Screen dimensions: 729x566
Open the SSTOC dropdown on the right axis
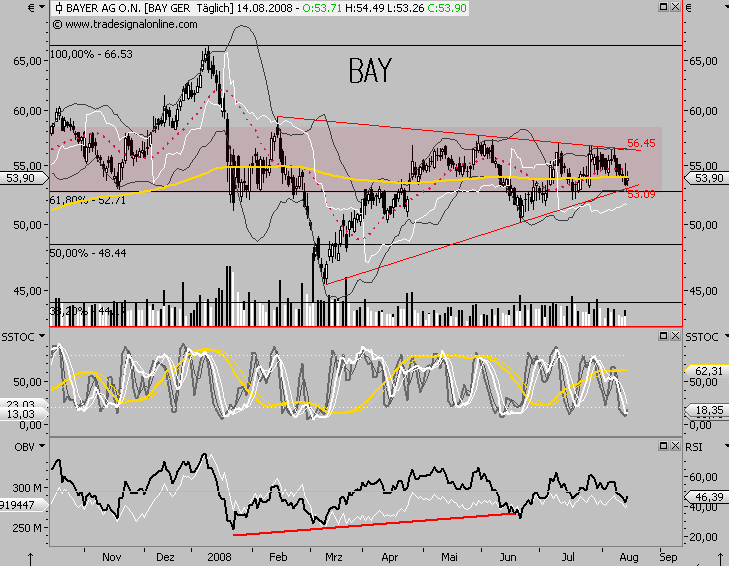click(726, 336)
